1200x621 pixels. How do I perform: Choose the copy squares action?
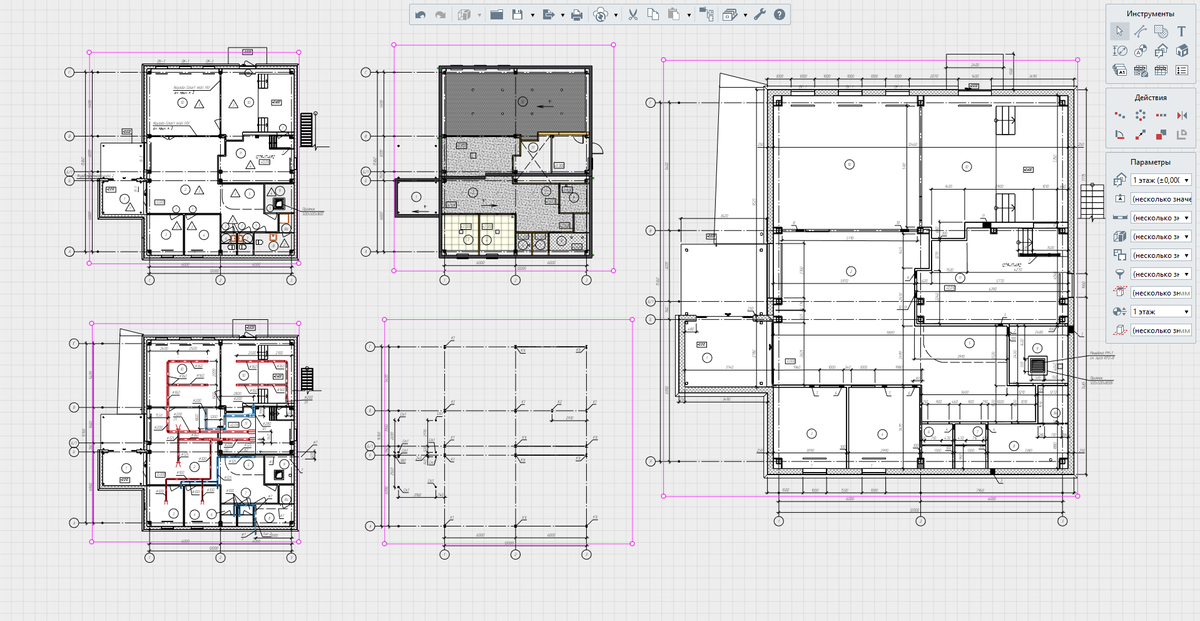pyautogui.click(x=1160, y=134)
